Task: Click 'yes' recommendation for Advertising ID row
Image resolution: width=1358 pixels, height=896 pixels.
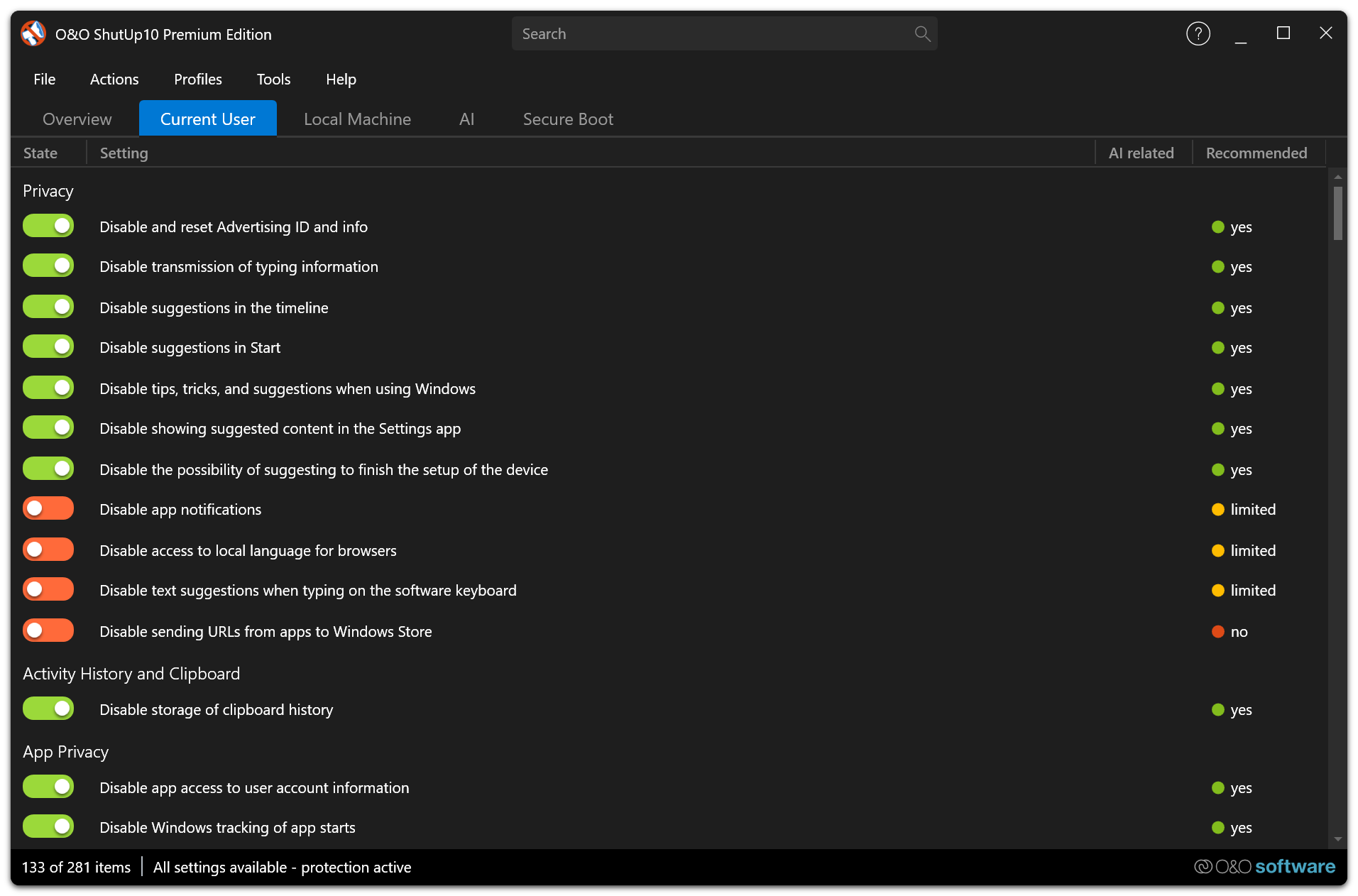Action: [1241, 227]
